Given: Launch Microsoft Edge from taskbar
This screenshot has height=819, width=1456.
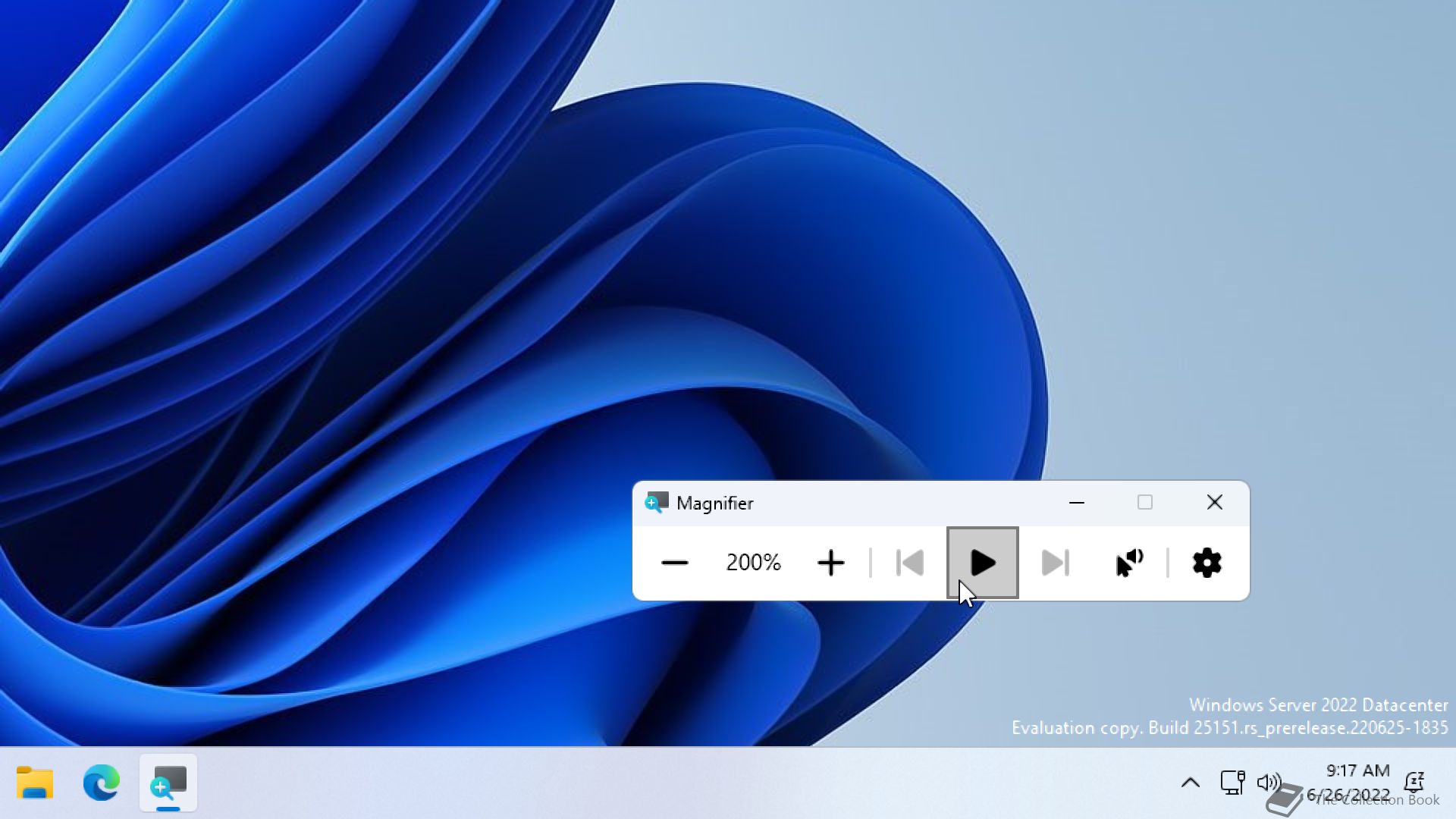Looking at the screenshot, I should (x=101, y=783).
